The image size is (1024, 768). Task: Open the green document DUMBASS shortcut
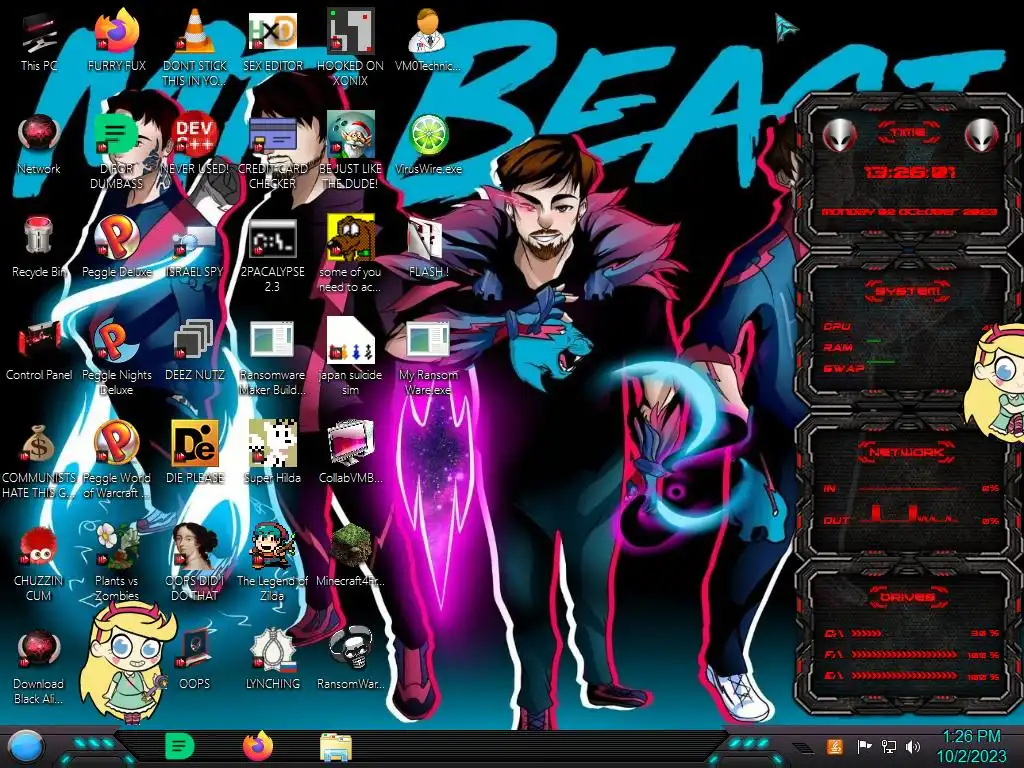pos(116,135)
